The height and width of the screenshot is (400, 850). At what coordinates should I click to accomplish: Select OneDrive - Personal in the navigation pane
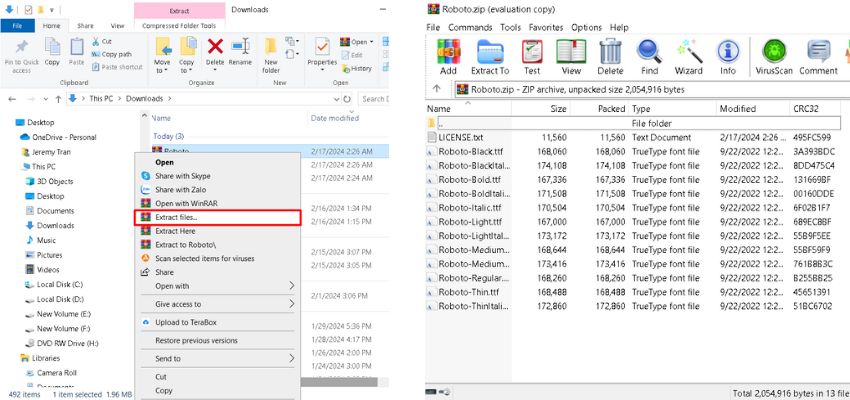tap(64, 137)
